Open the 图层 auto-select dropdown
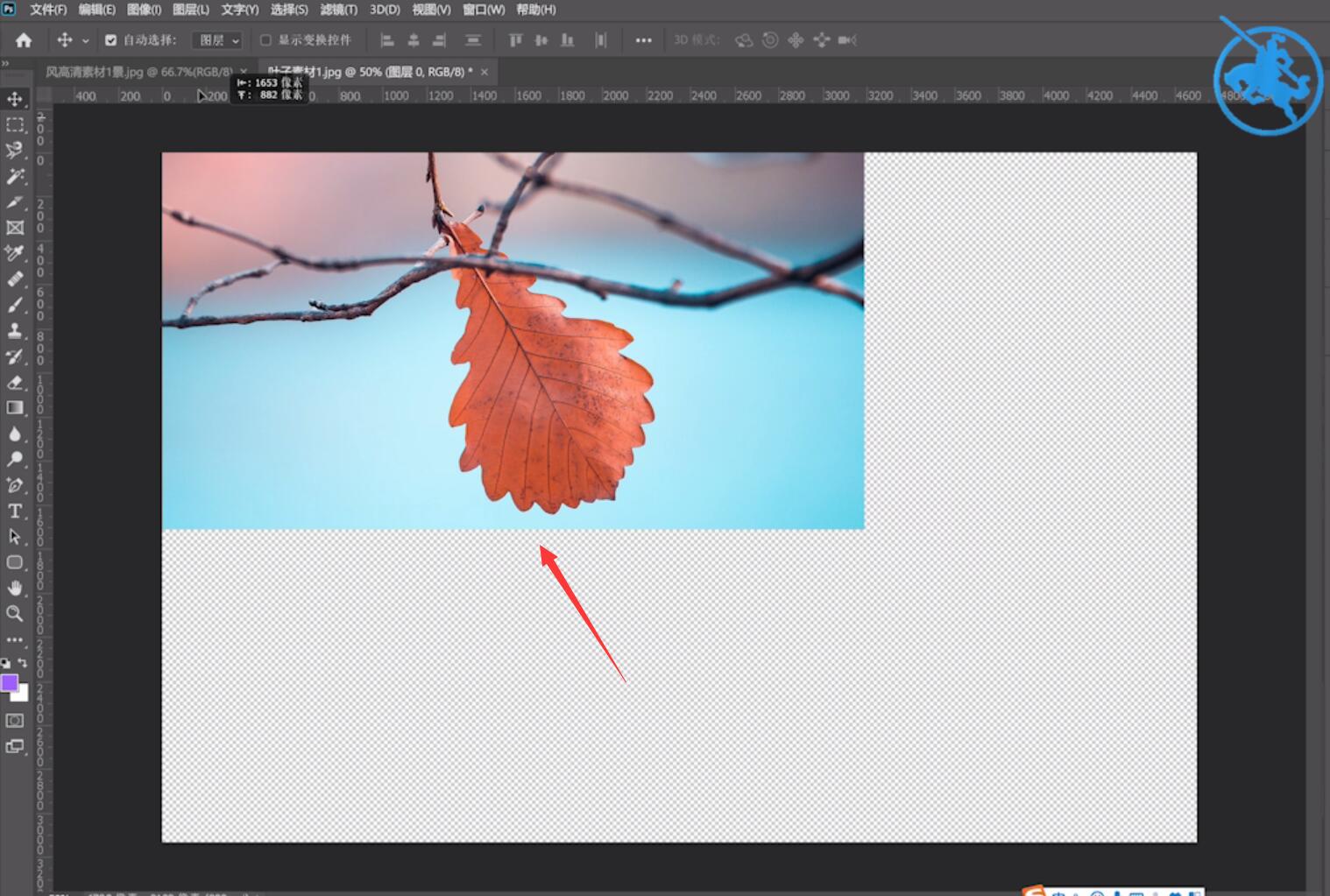The height and width of the screenshot is (896, 1330). click(x=216, y=40)
